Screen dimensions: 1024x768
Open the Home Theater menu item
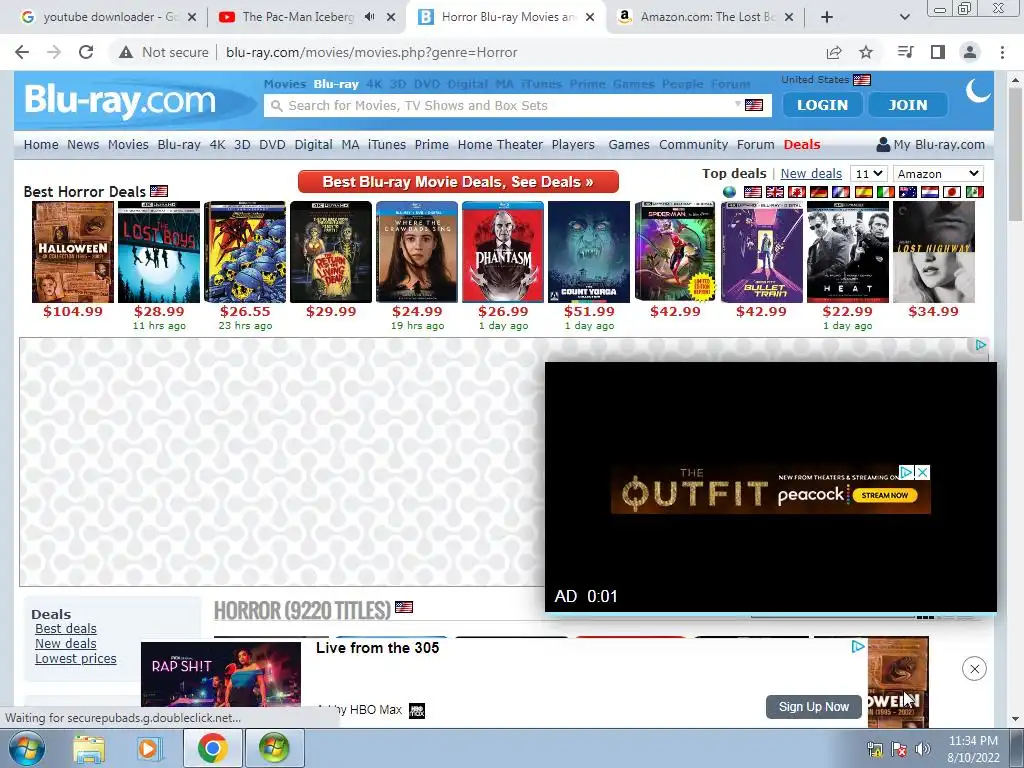tap(500, 144)
